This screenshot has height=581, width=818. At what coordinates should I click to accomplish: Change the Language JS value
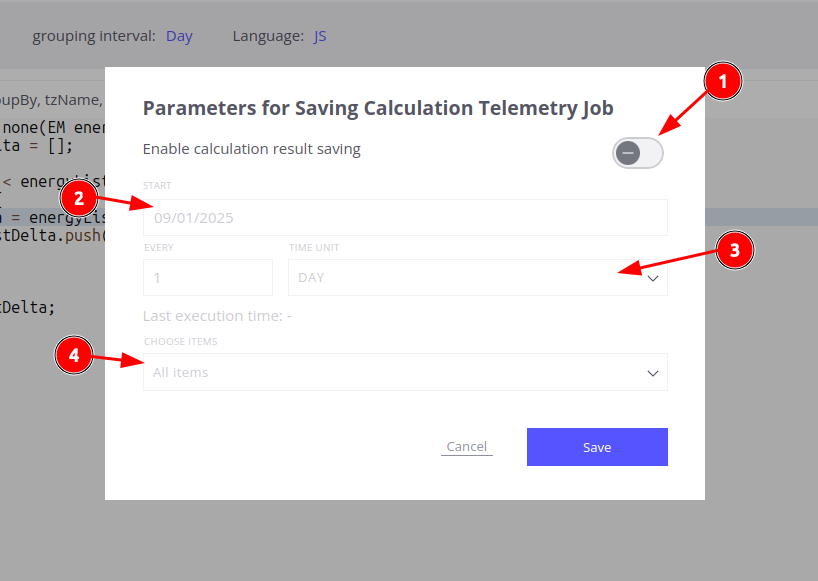click(320, 36)
